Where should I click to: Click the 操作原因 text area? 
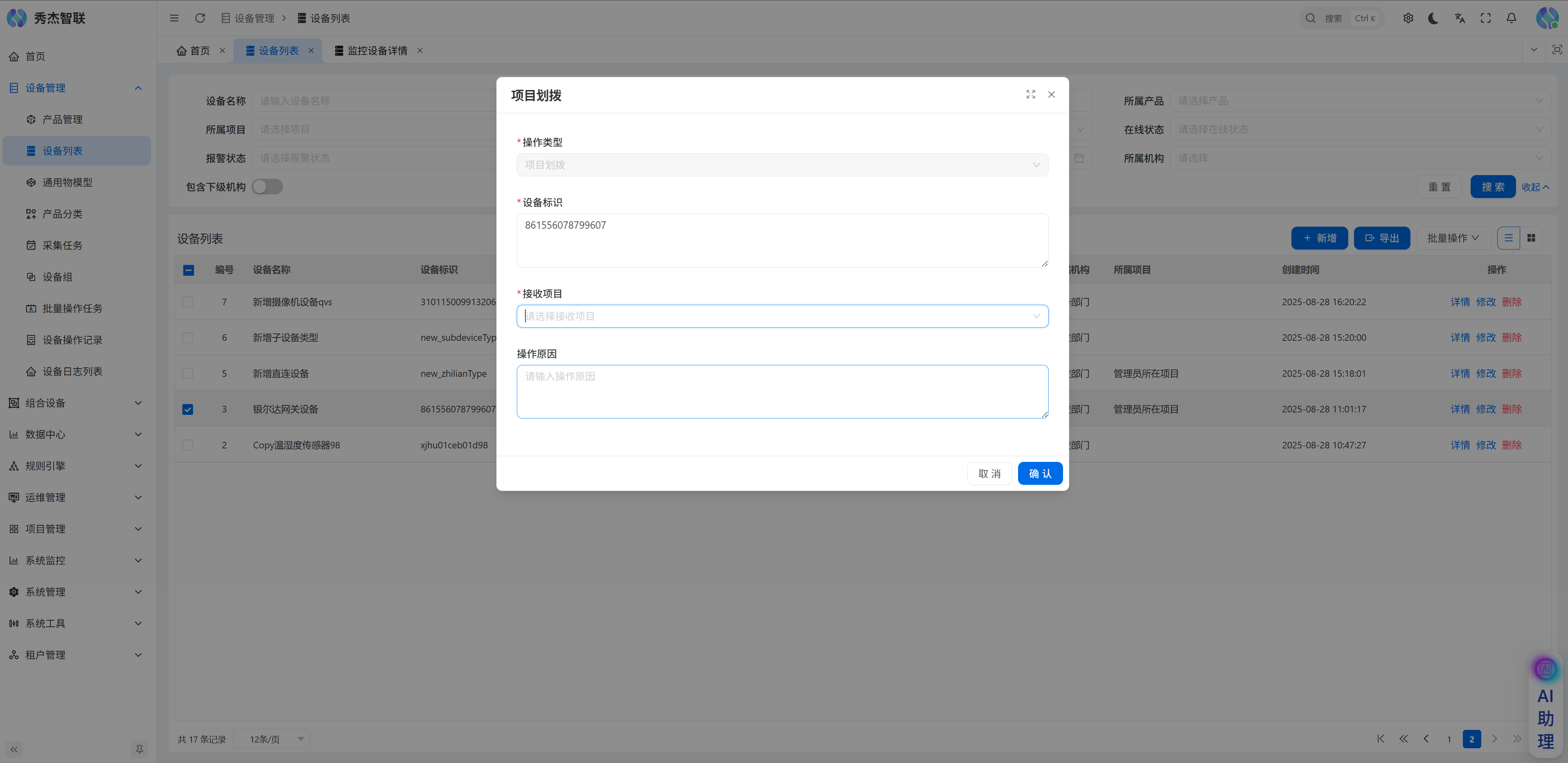[782, 392]
